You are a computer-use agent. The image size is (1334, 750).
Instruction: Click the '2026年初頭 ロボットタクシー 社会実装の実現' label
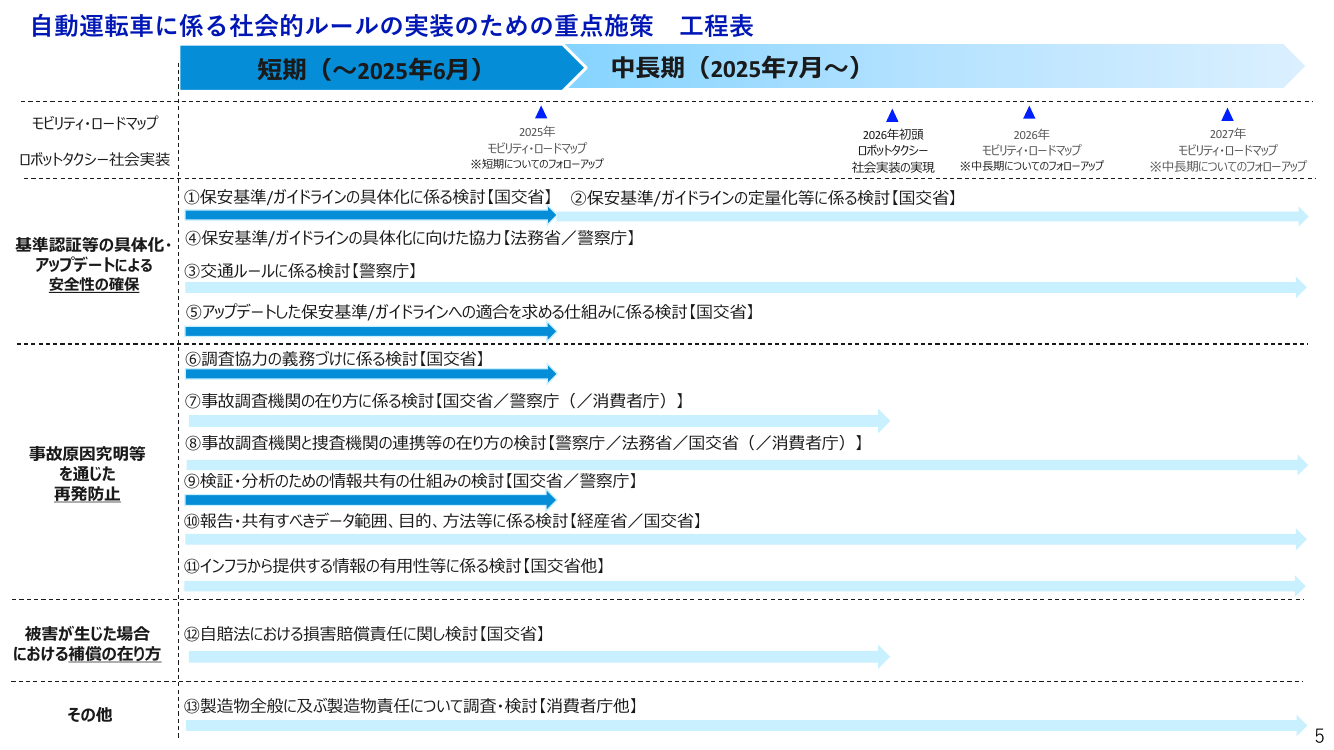[893, 150]
